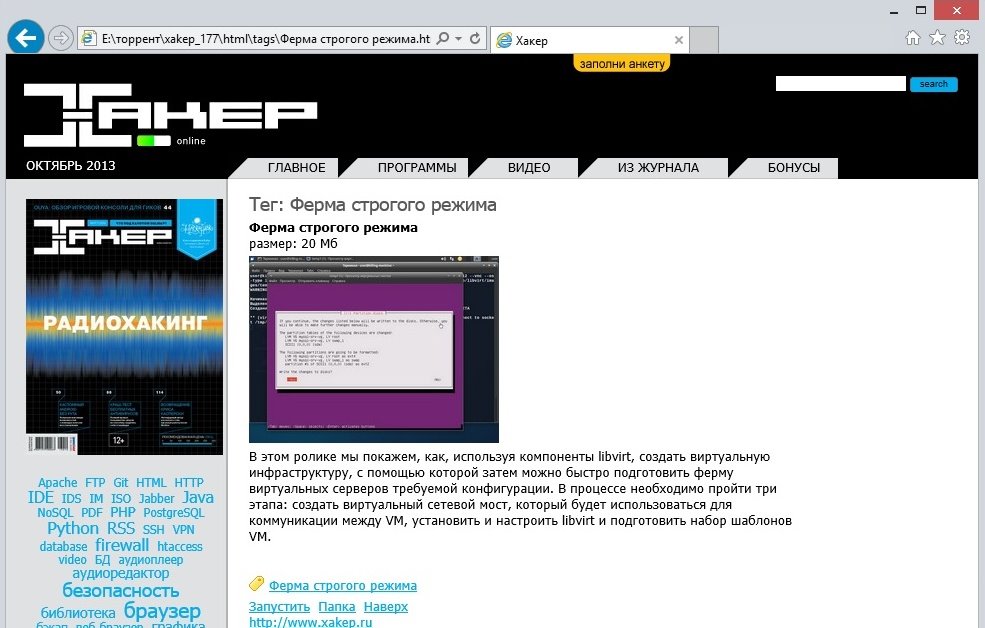Click the page icon in the address bar
Viewport: 985px width, 628px height.
[x=89, y=38]
